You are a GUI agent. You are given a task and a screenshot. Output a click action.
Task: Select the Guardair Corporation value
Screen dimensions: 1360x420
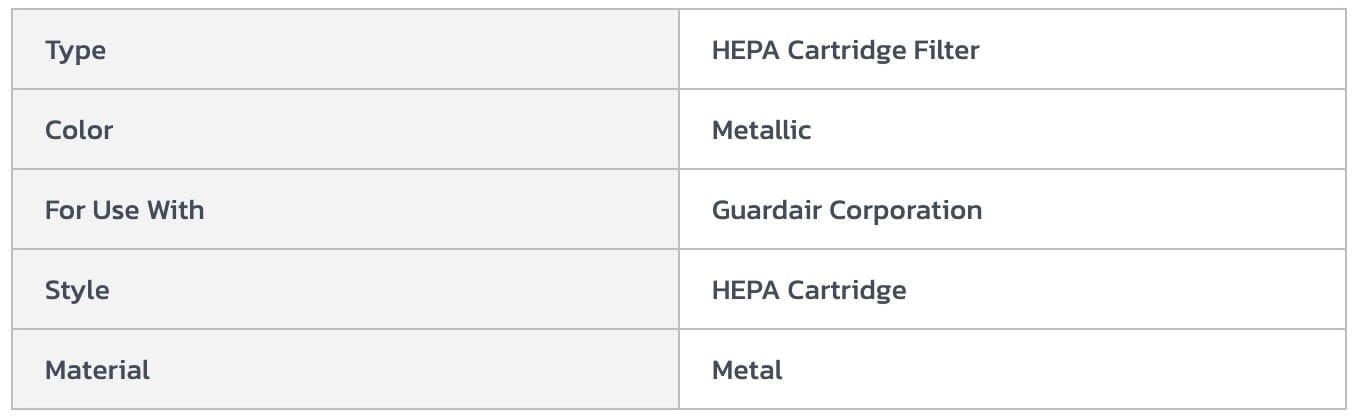(x=846, y=210)
